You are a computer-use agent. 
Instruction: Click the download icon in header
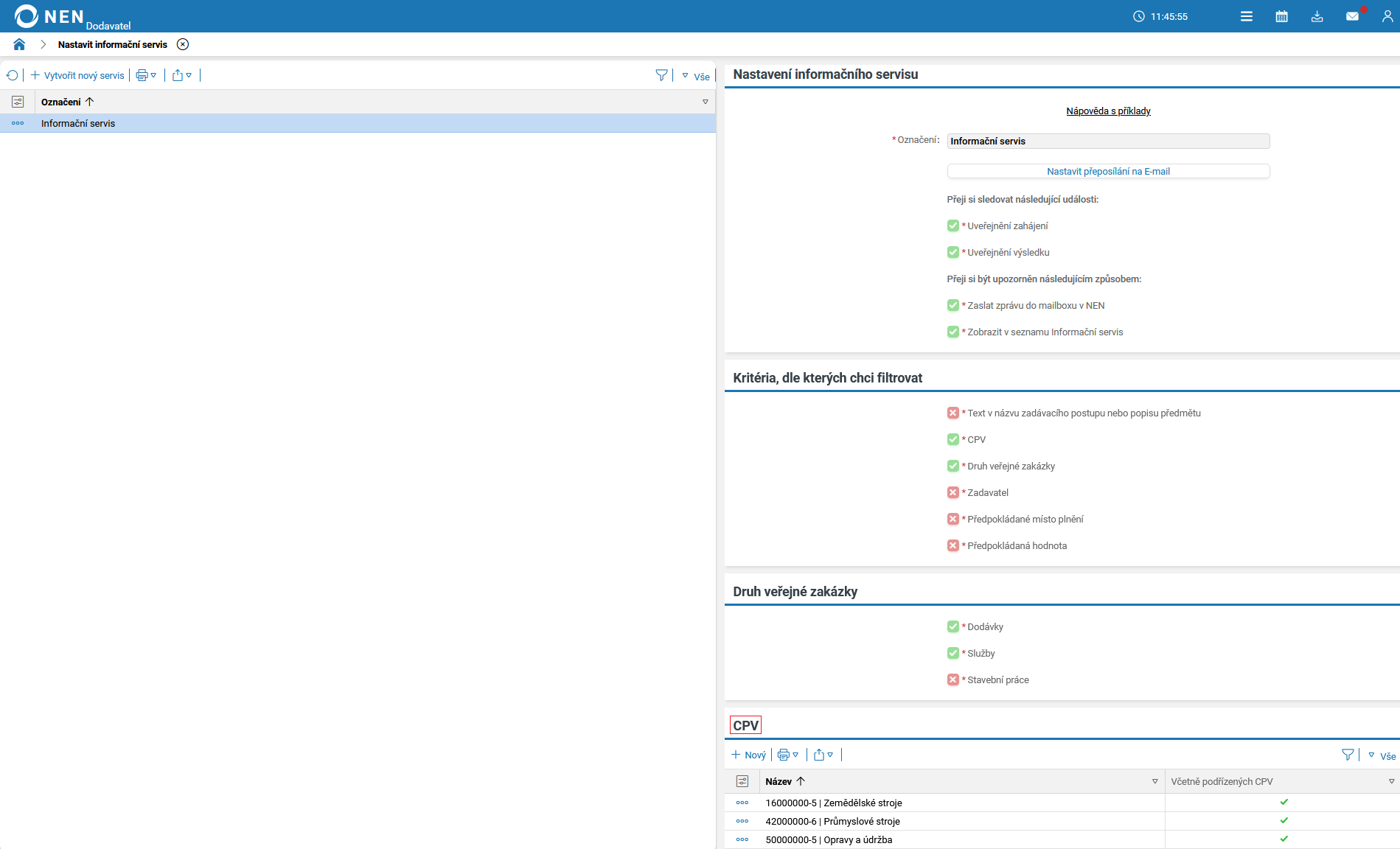tap(1317, 16)
